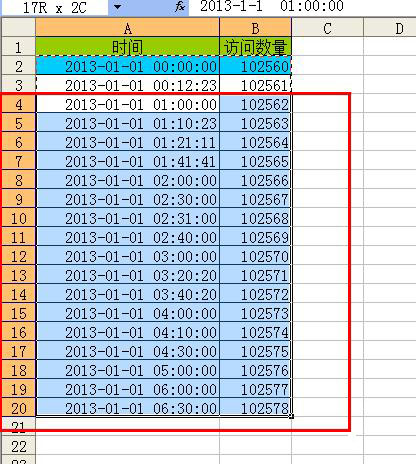The width and height of the screenshot is (416, 464).
Task: Click the select-all corner of the sheet
Action: pyautogui.click(x=18, y=27)
